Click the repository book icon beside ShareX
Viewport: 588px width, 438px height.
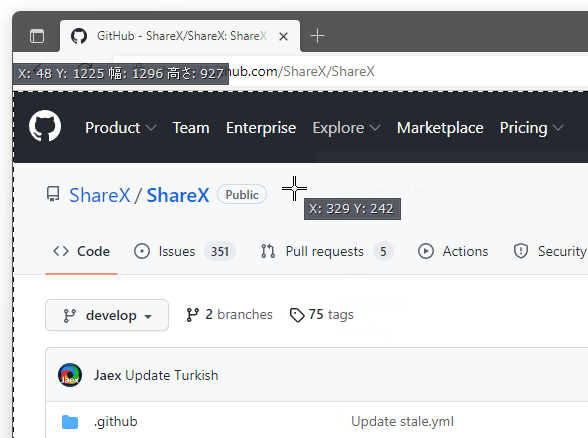53,194
